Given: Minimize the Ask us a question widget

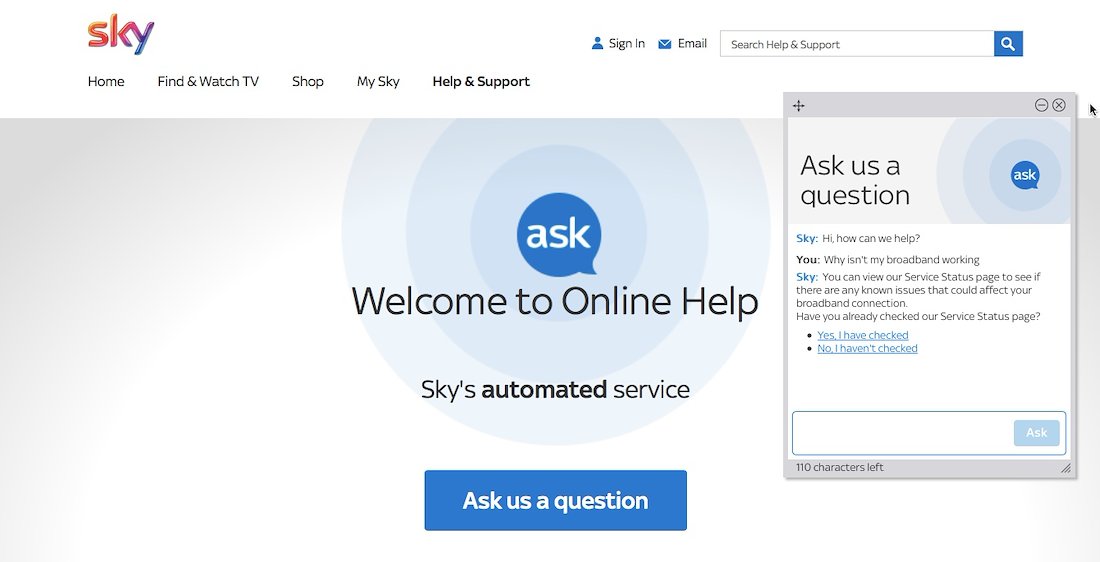Looking at the screenshot, I should pos(1041,105).
